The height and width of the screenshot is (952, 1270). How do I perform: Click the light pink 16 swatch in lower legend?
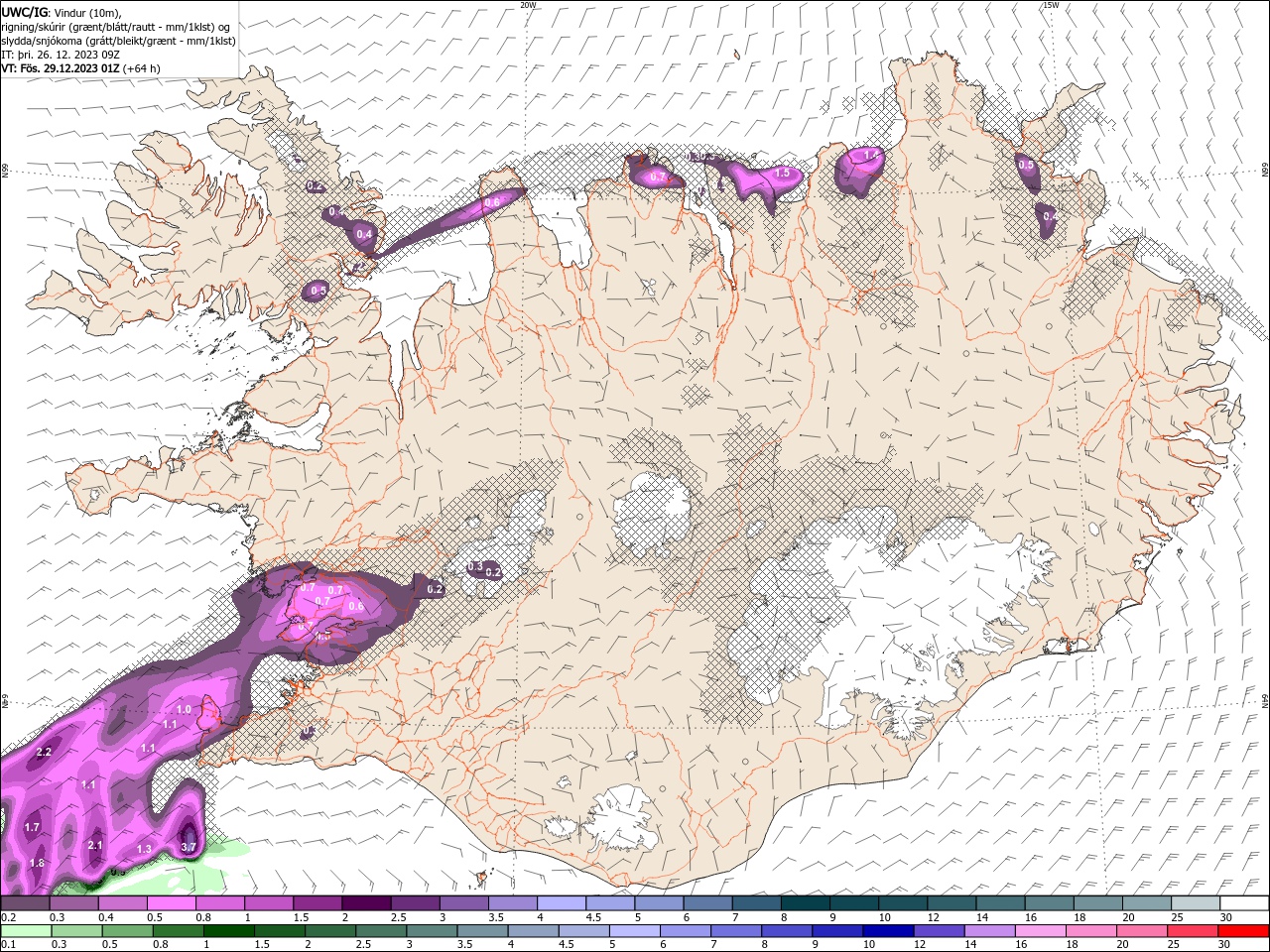(1040, 931)
